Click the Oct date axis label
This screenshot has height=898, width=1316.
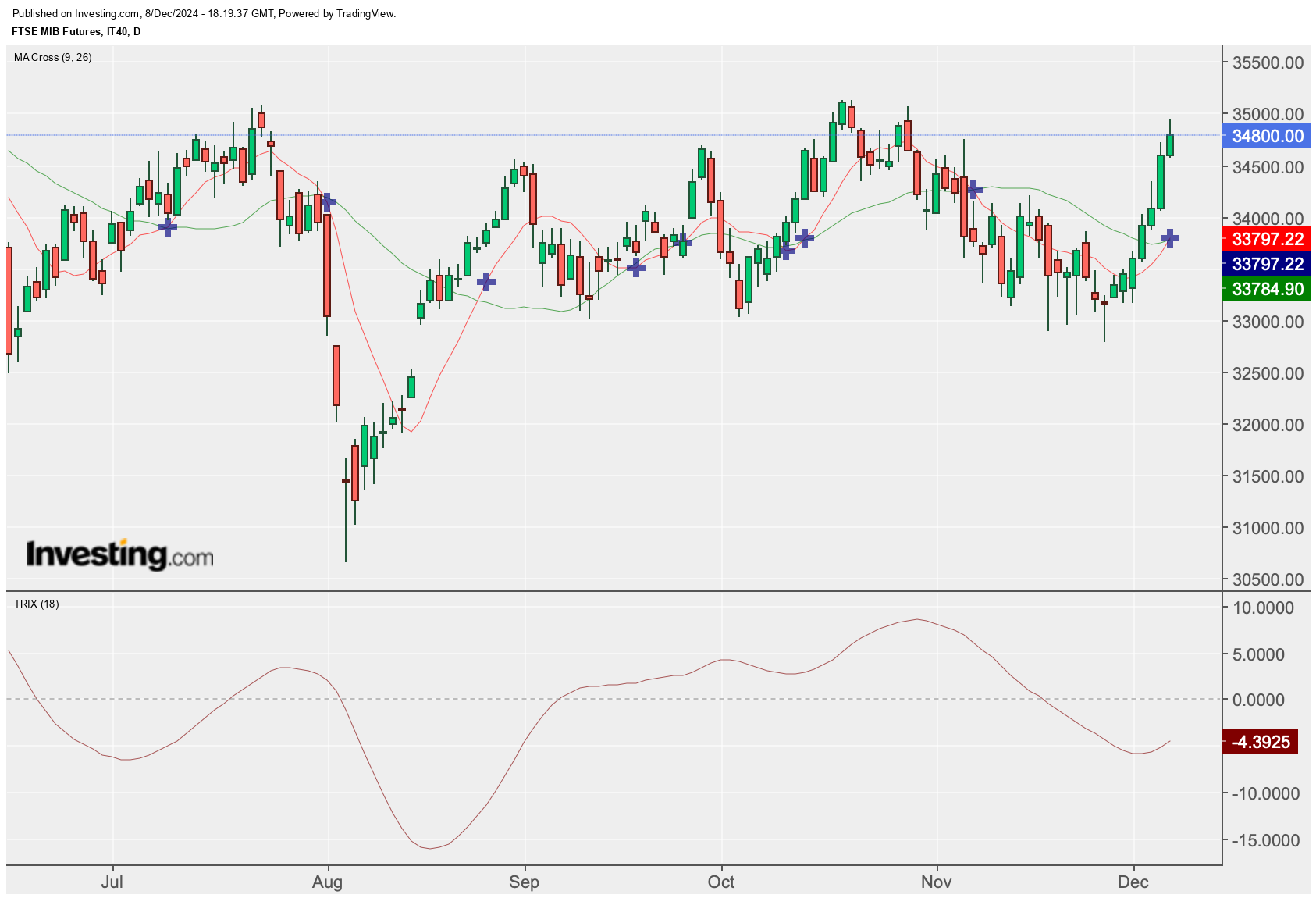[x=721, y=882]
